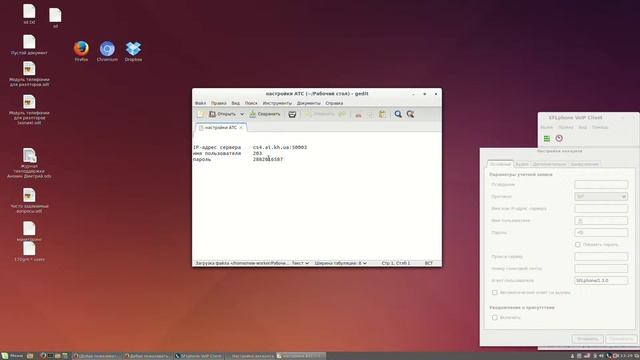The image size is (640, 360).
Task: Click the Прокси сервер input field
Action: pos(601,257)
